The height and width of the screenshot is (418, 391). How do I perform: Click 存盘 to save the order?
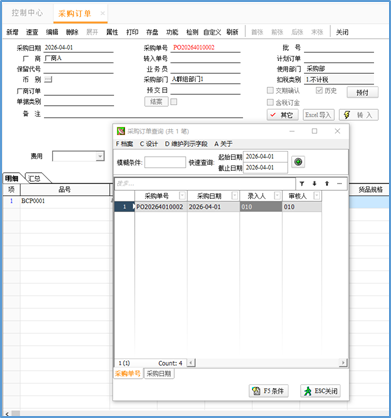pyautogui.click(x=152, y=32)
